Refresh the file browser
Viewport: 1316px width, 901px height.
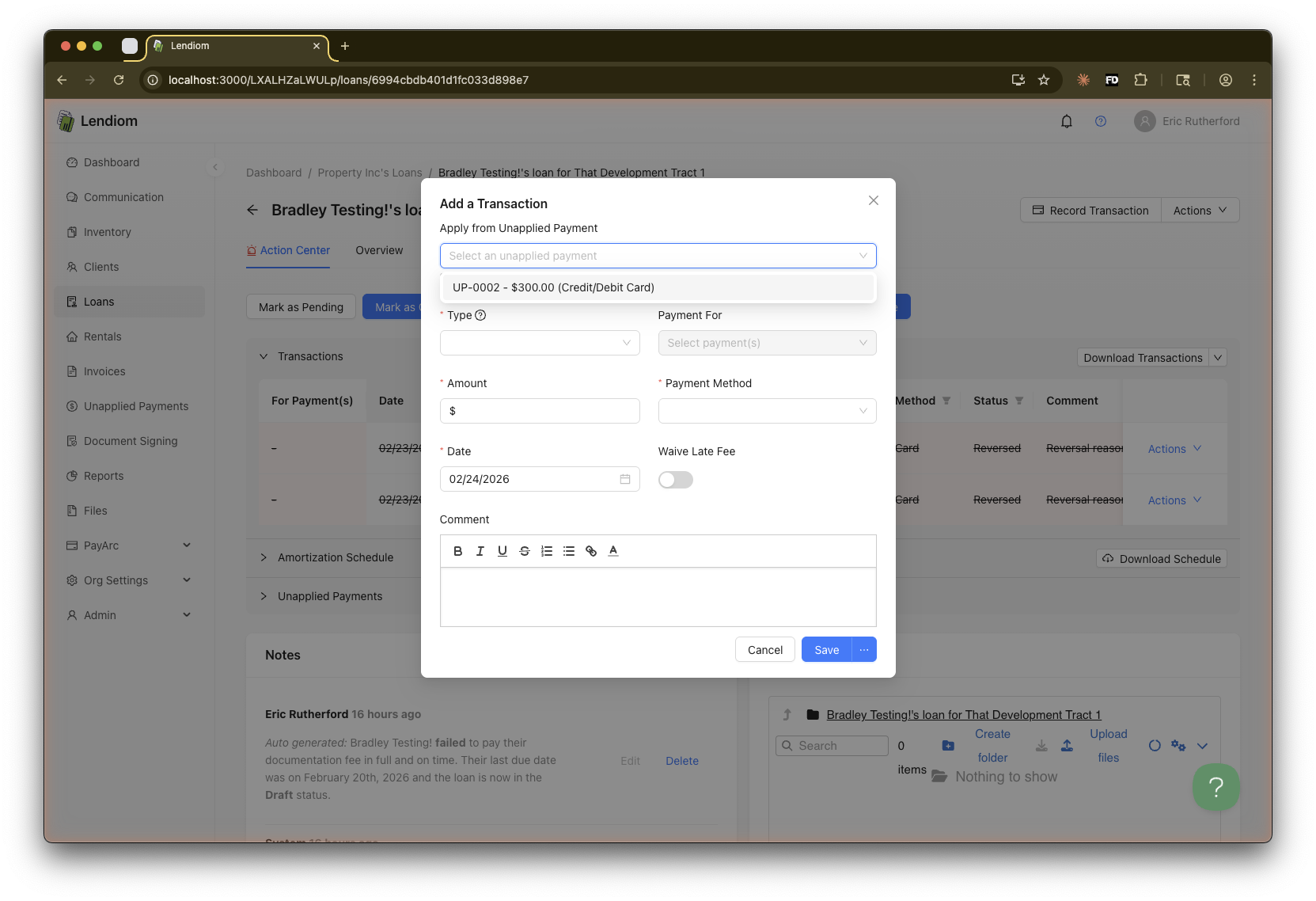[x=1155, y=746]
